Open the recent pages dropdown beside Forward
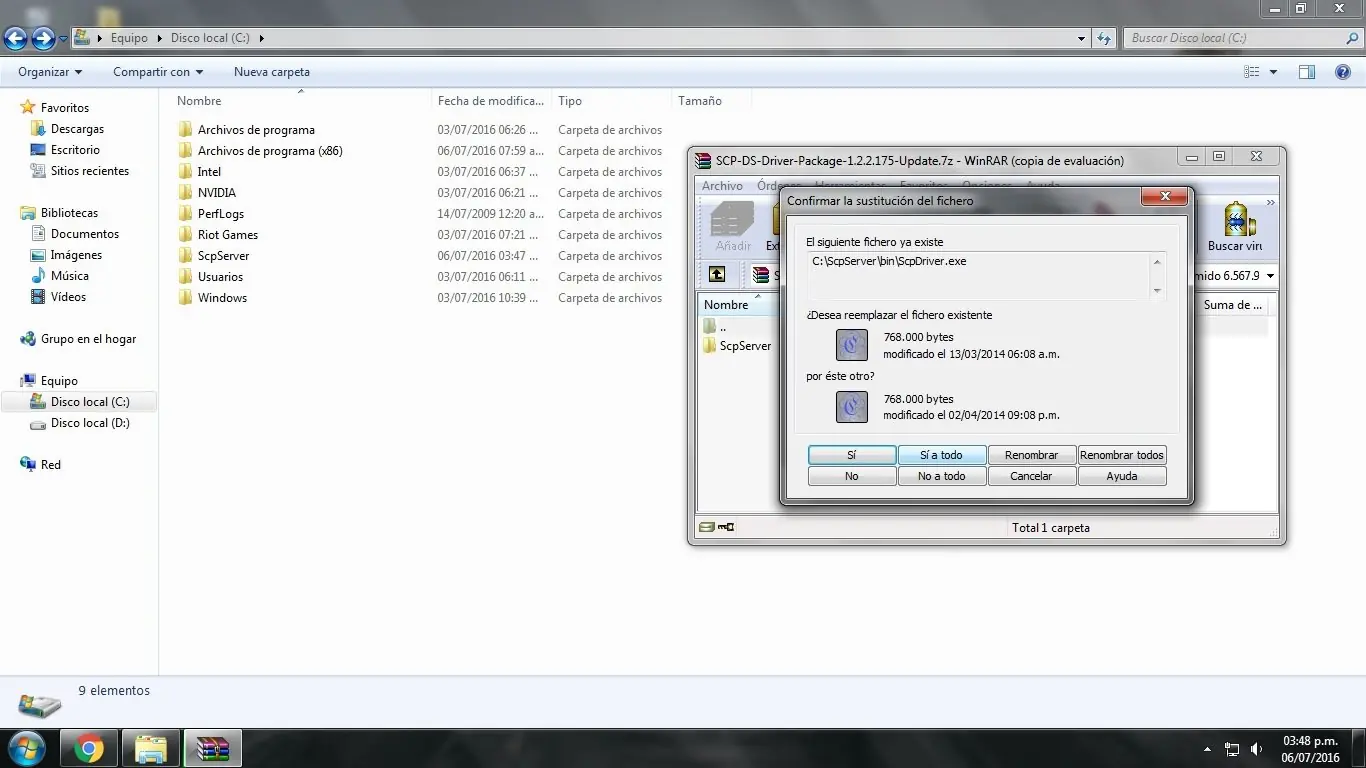 [x=64, y=39]
